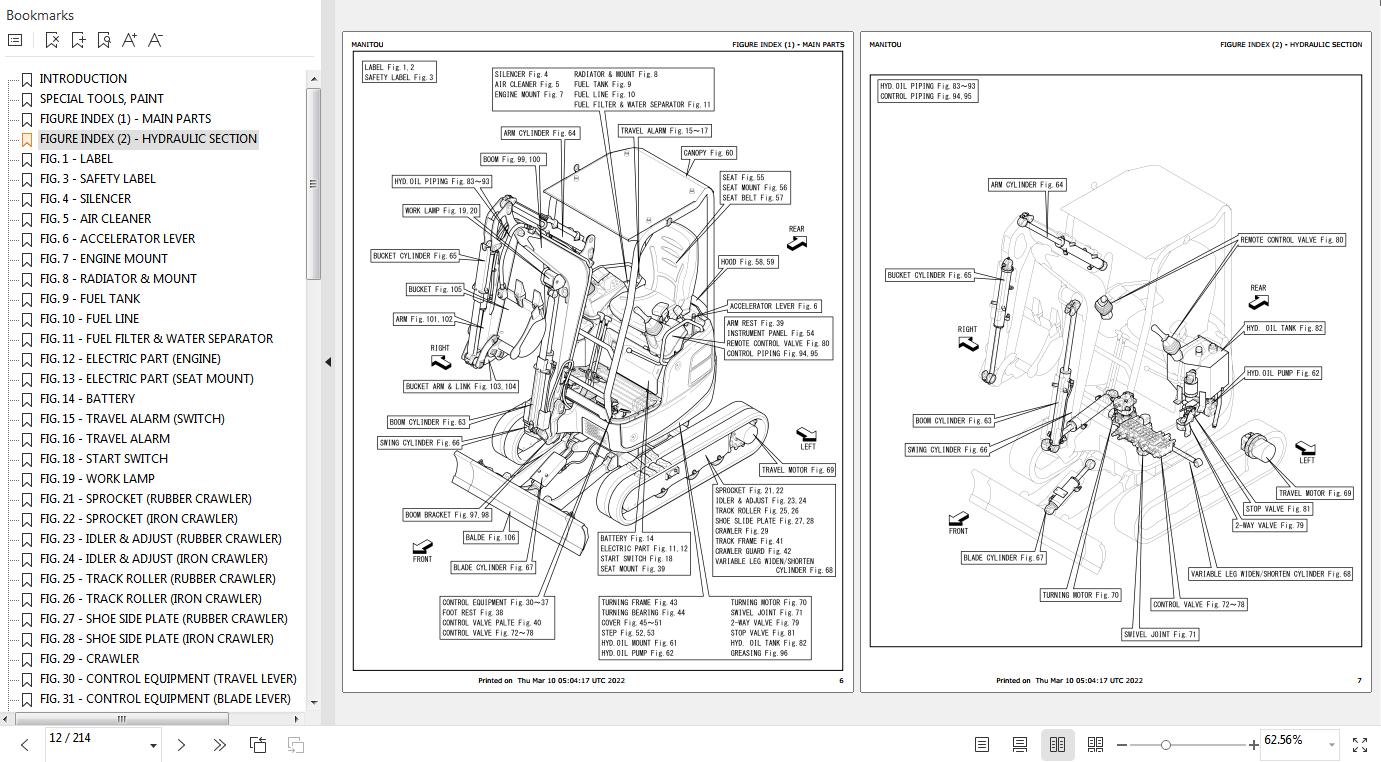Enable continuous scrolling page view
Viewport: 1381px width, 762px height.
click(1020, 745)
